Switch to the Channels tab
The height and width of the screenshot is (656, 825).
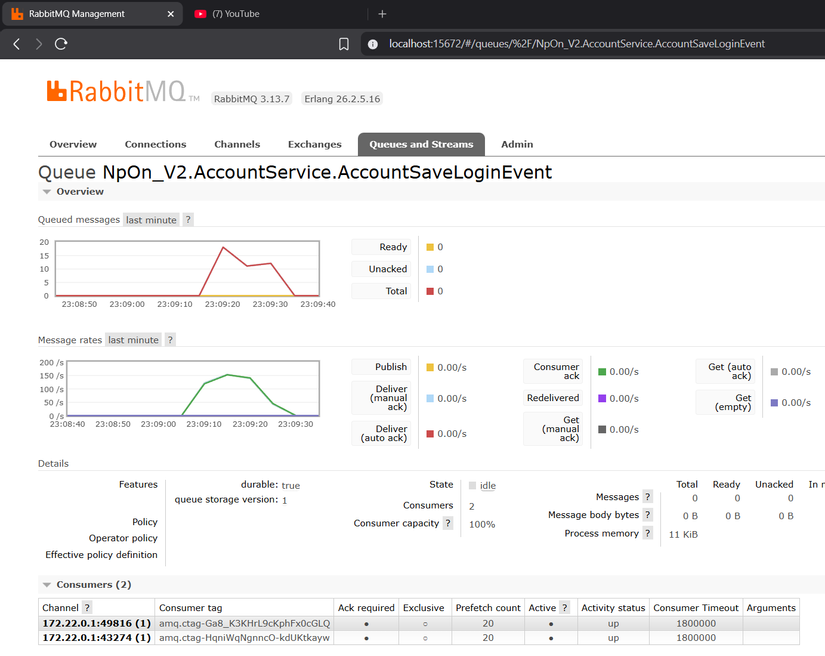tap(237, 144)
